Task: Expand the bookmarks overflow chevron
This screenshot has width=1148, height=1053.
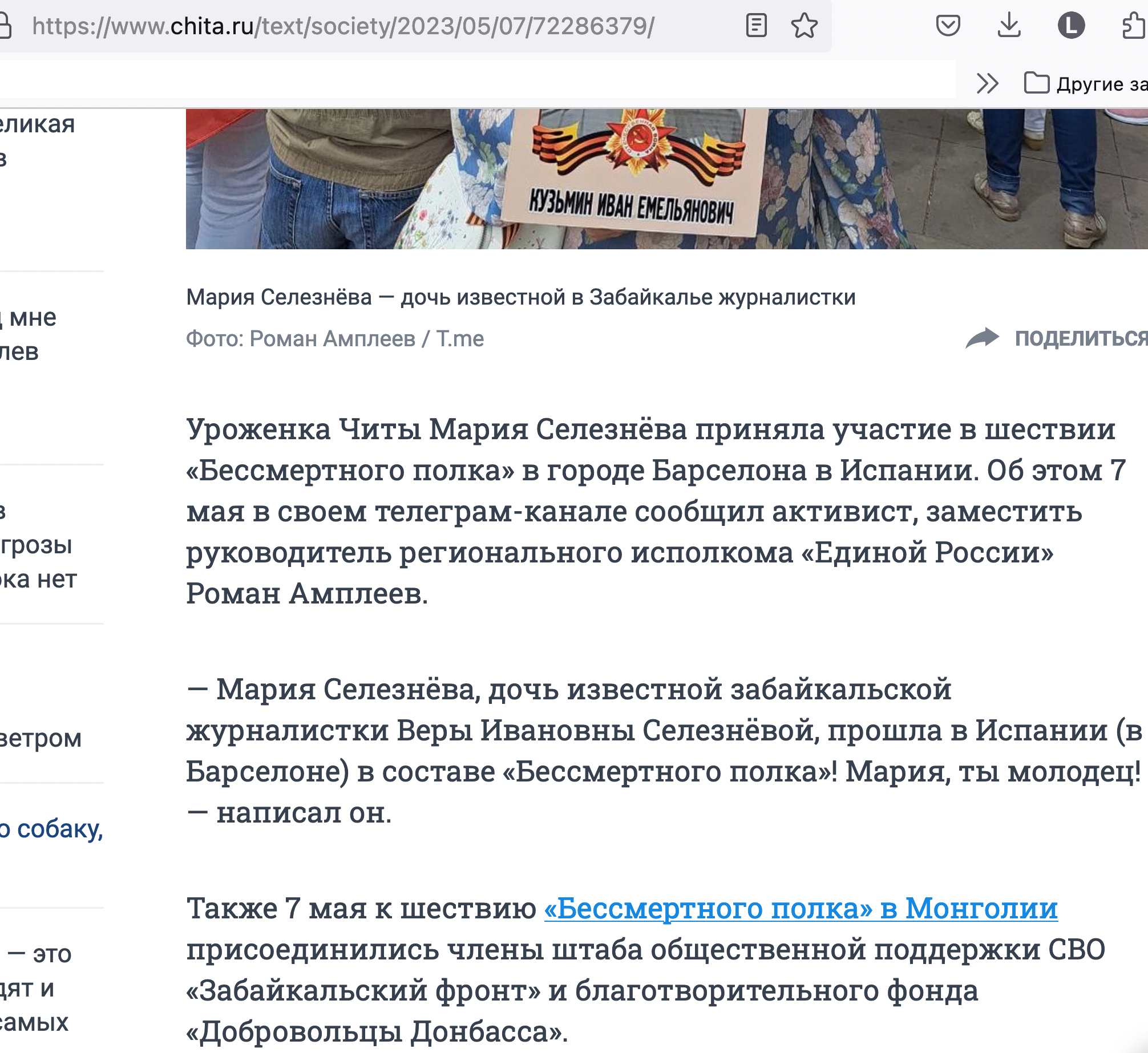Action: (987, 83)
